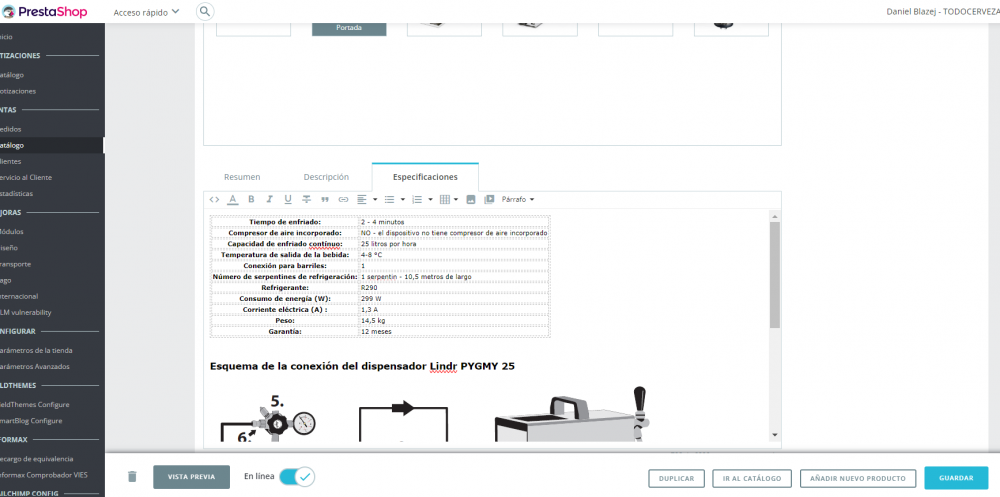Expand the alignment options arrow
The height and width of the screenshot is (497, 1000).
pos(375,200)
